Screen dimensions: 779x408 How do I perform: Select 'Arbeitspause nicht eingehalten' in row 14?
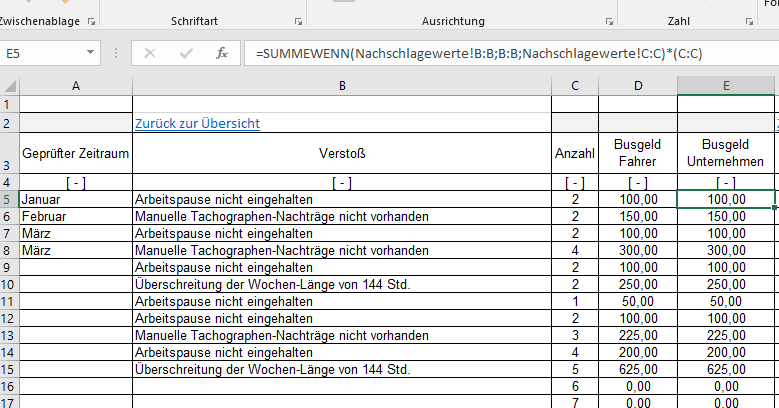pos(342,352)
